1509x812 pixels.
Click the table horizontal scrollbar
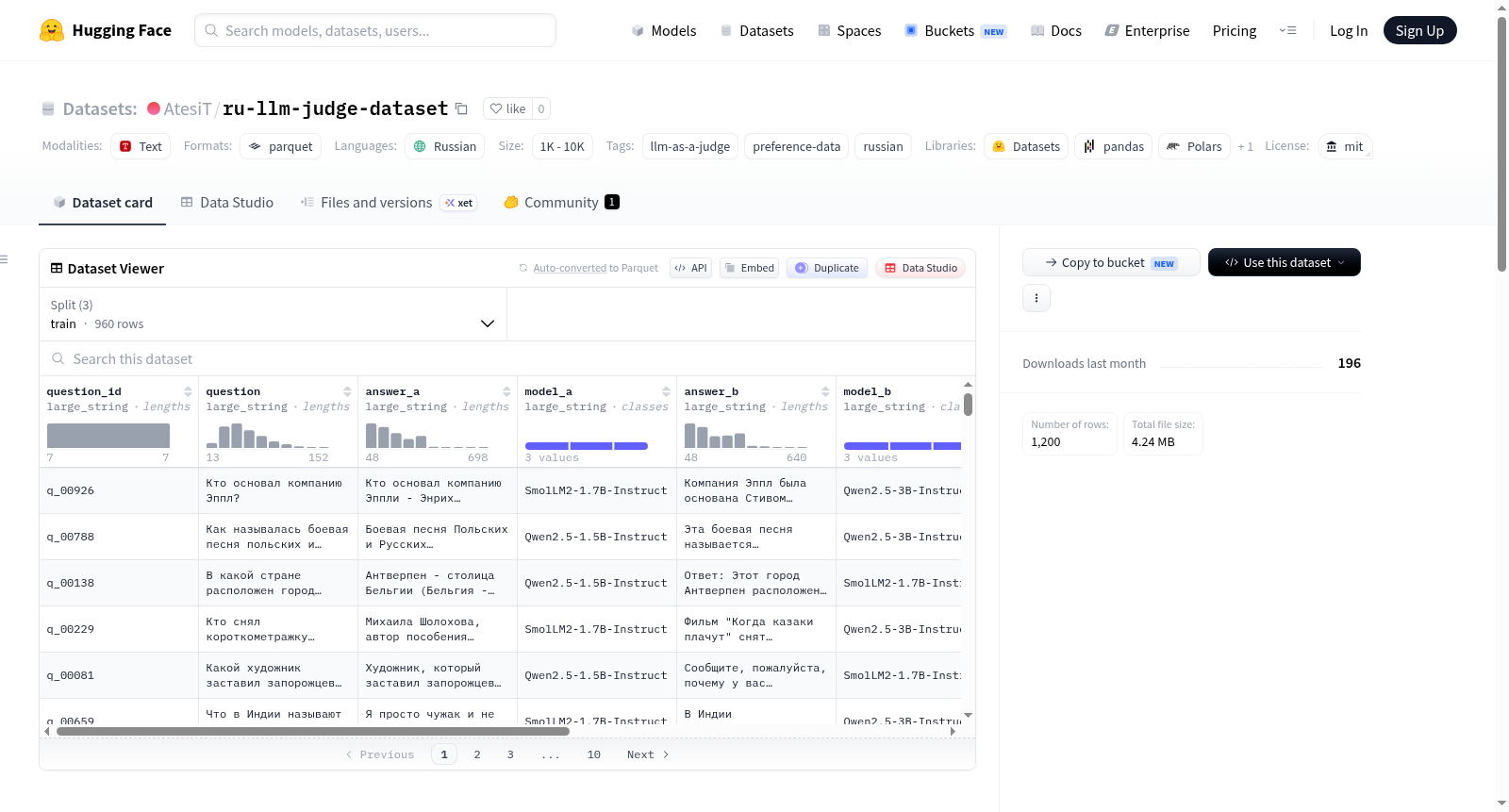pos(313,731)
